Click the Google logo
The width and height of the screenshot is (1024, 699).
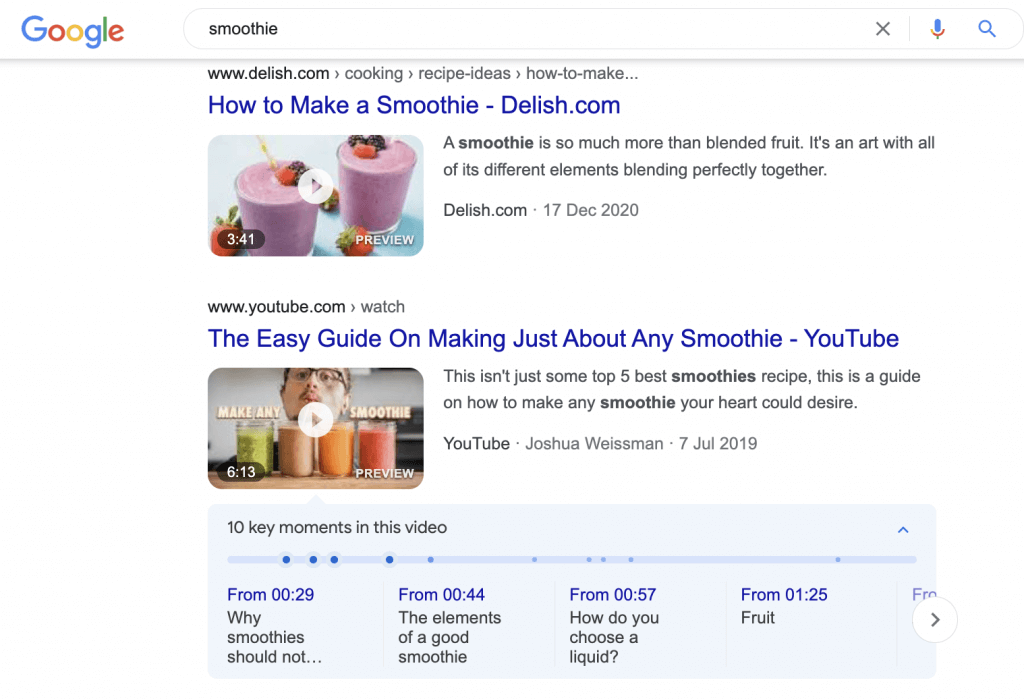coord(72,31)
